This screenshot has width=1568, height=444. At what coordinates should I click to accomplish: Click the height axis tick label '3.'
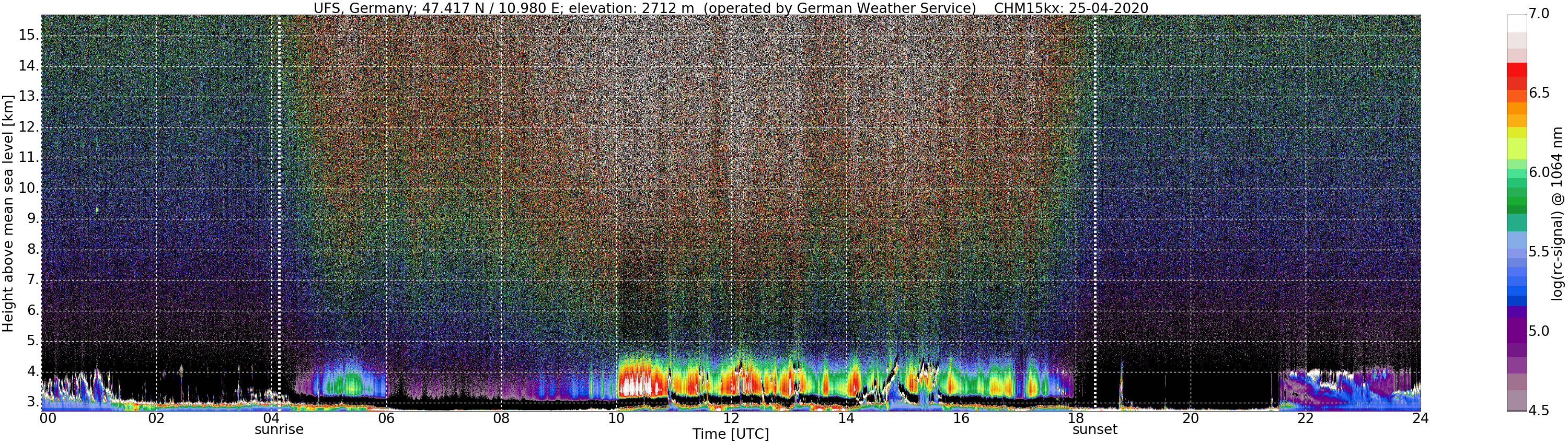33,402
